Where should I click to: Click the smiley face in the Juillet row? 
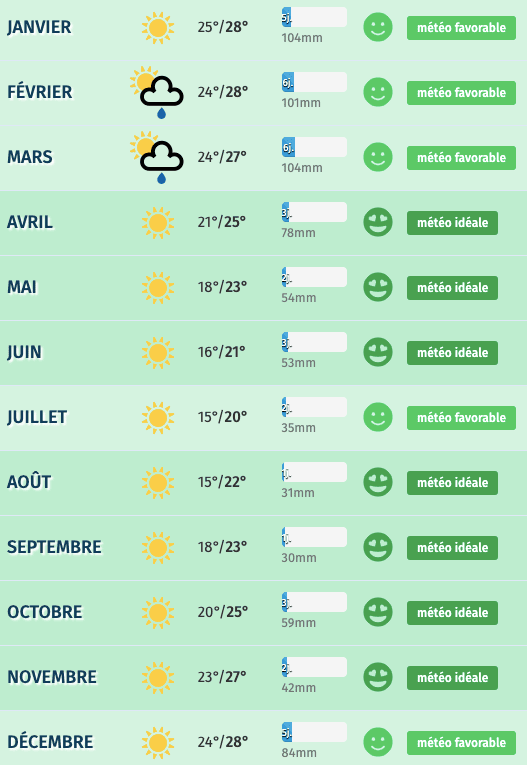378,417
